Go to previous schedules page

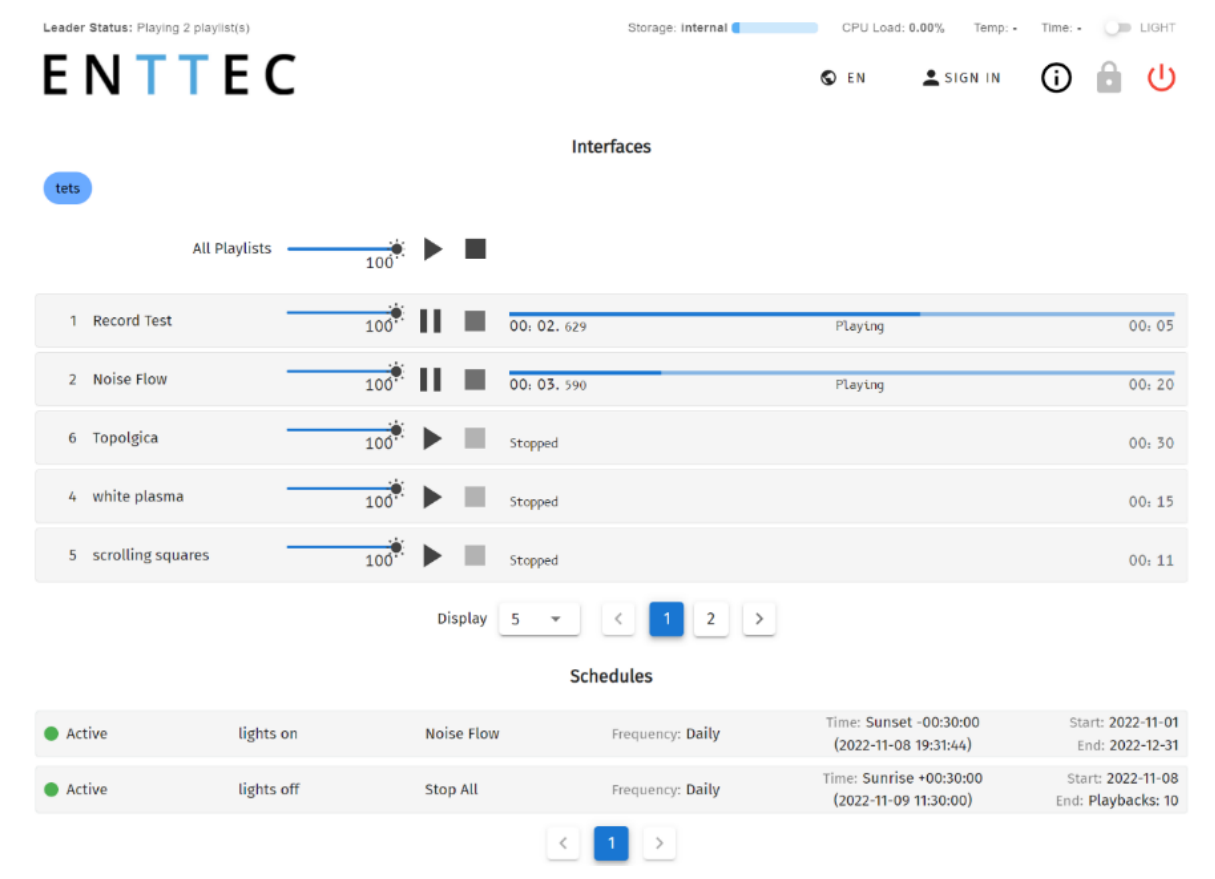pyautogui.click(x=563, y=844)
